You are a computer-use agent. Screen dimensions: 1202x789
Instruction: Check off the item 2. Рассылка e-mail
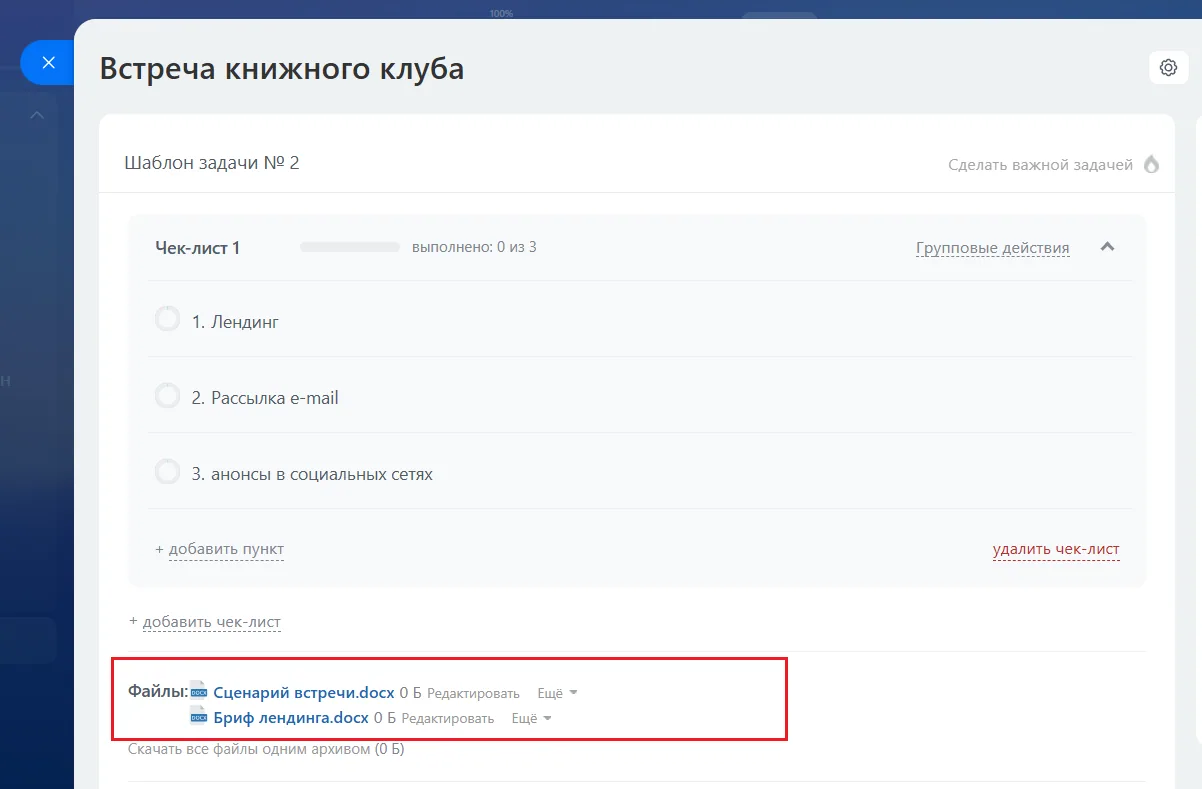[x=167, y=396]
